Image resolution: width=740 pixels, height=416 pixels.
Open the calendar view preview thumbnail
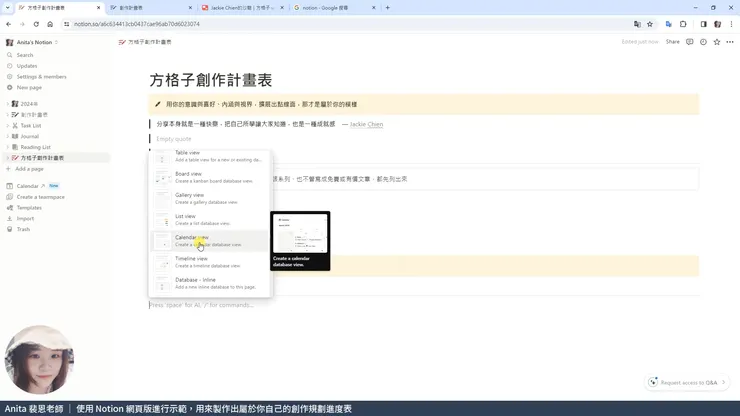(x=300, y=233)
